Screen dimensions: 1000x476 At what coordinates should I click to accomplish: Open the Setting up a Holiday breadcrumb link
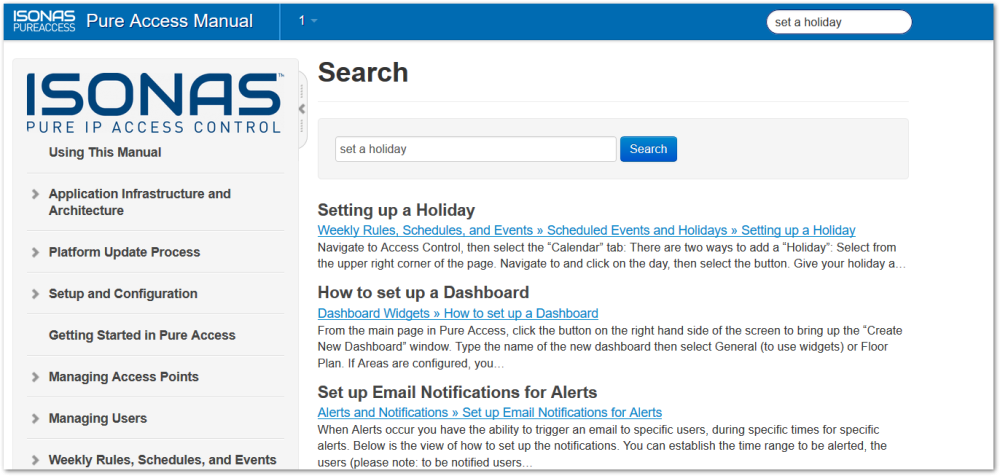586,230
